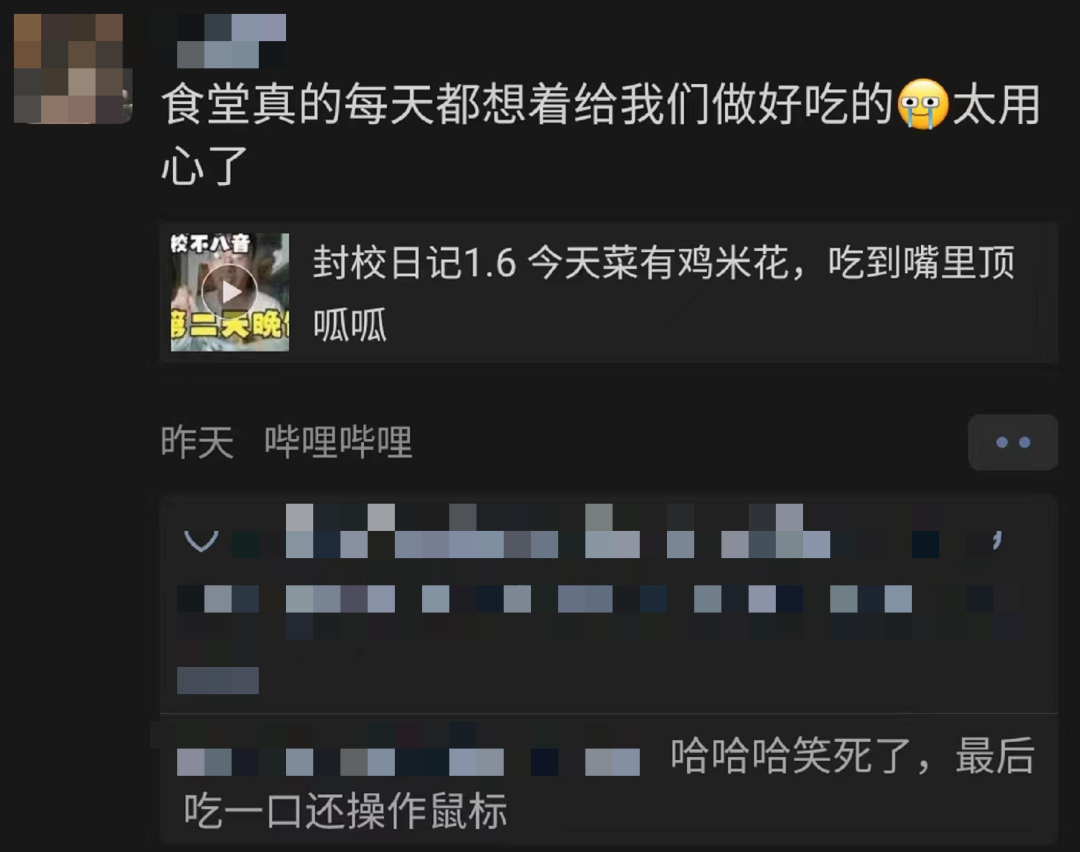1080x852 pixels.
Task: Open the poster's blurred avatar
Action: coord(73,69)
